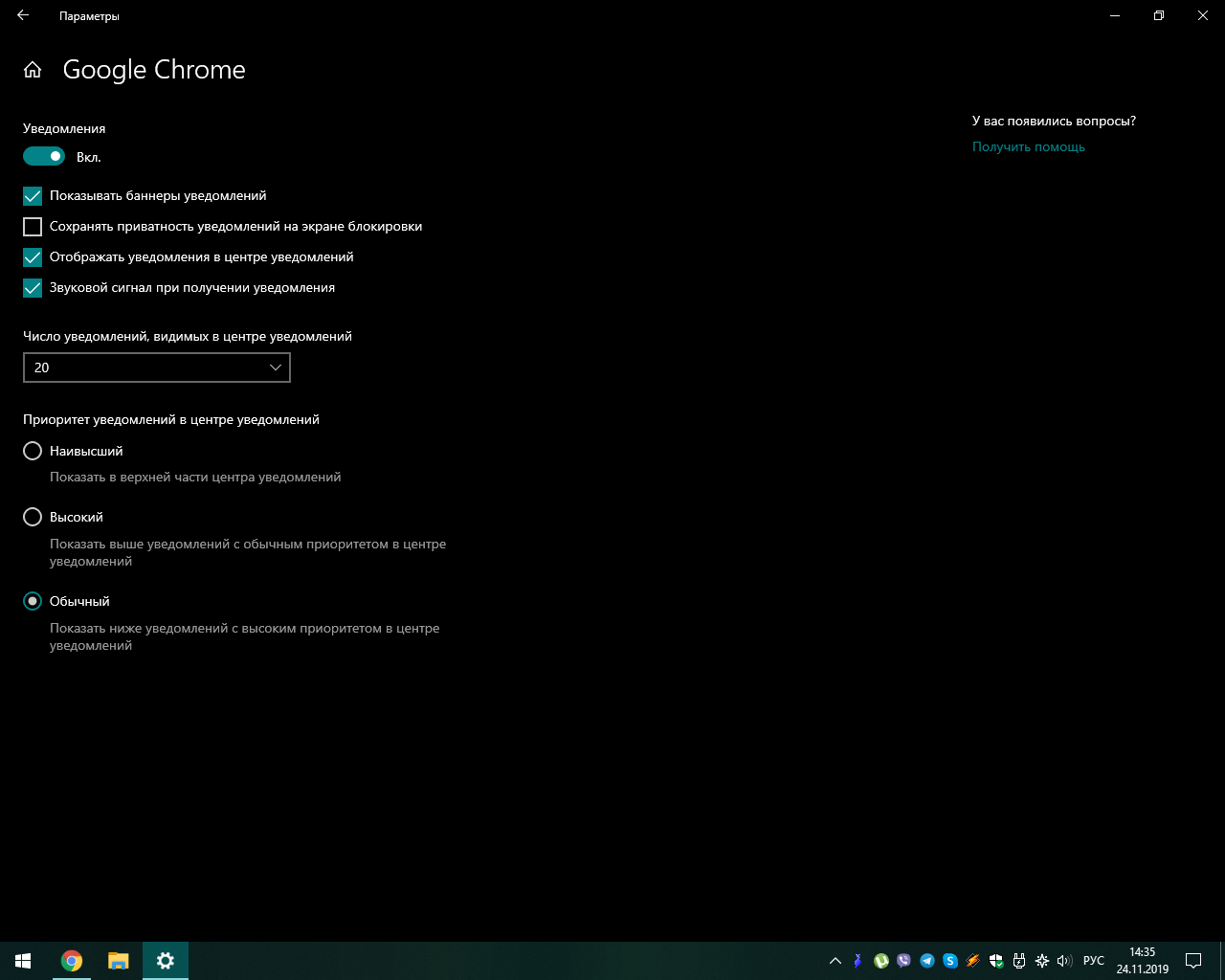This screenshot has height=980, width=1225.
Task: Switch to Google Chrome in the taskbar
Action: point(72,961)
